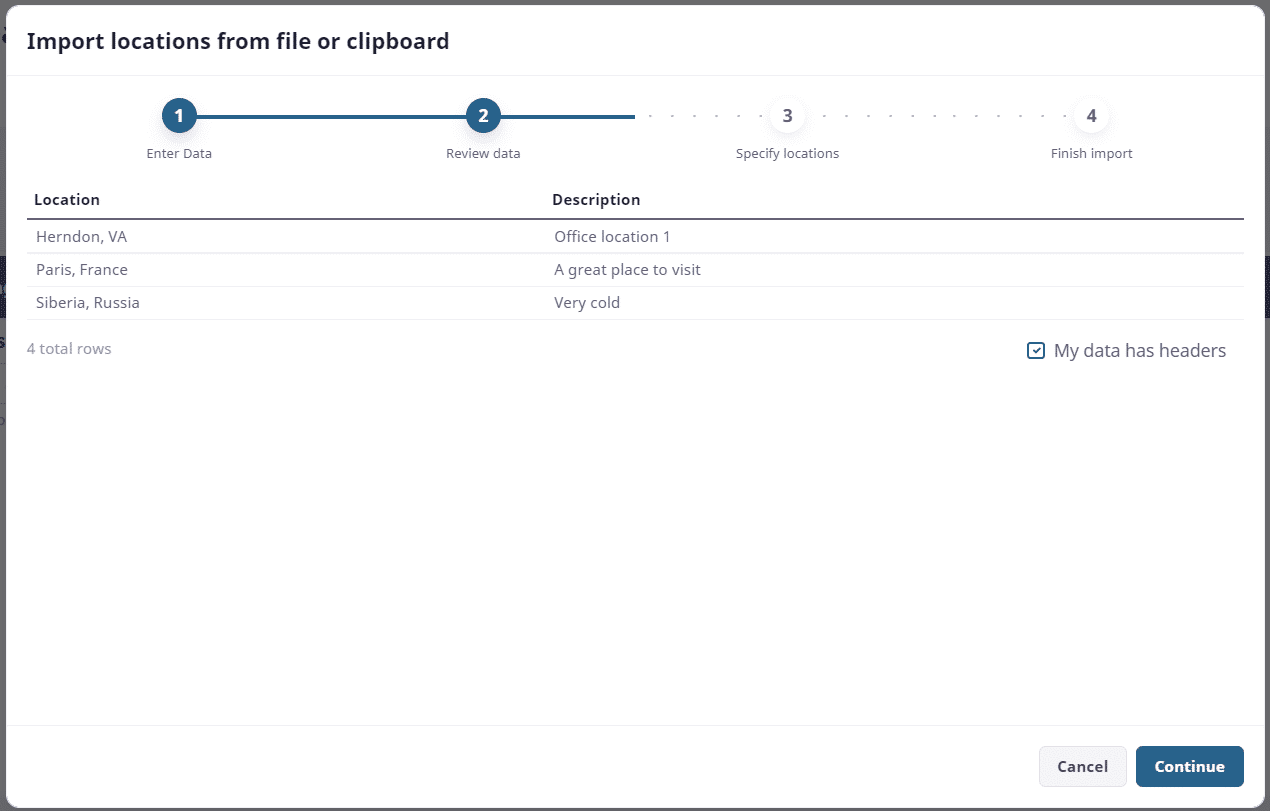Click the Location column header
This screenshot has width=1270, height=811.
67,199
